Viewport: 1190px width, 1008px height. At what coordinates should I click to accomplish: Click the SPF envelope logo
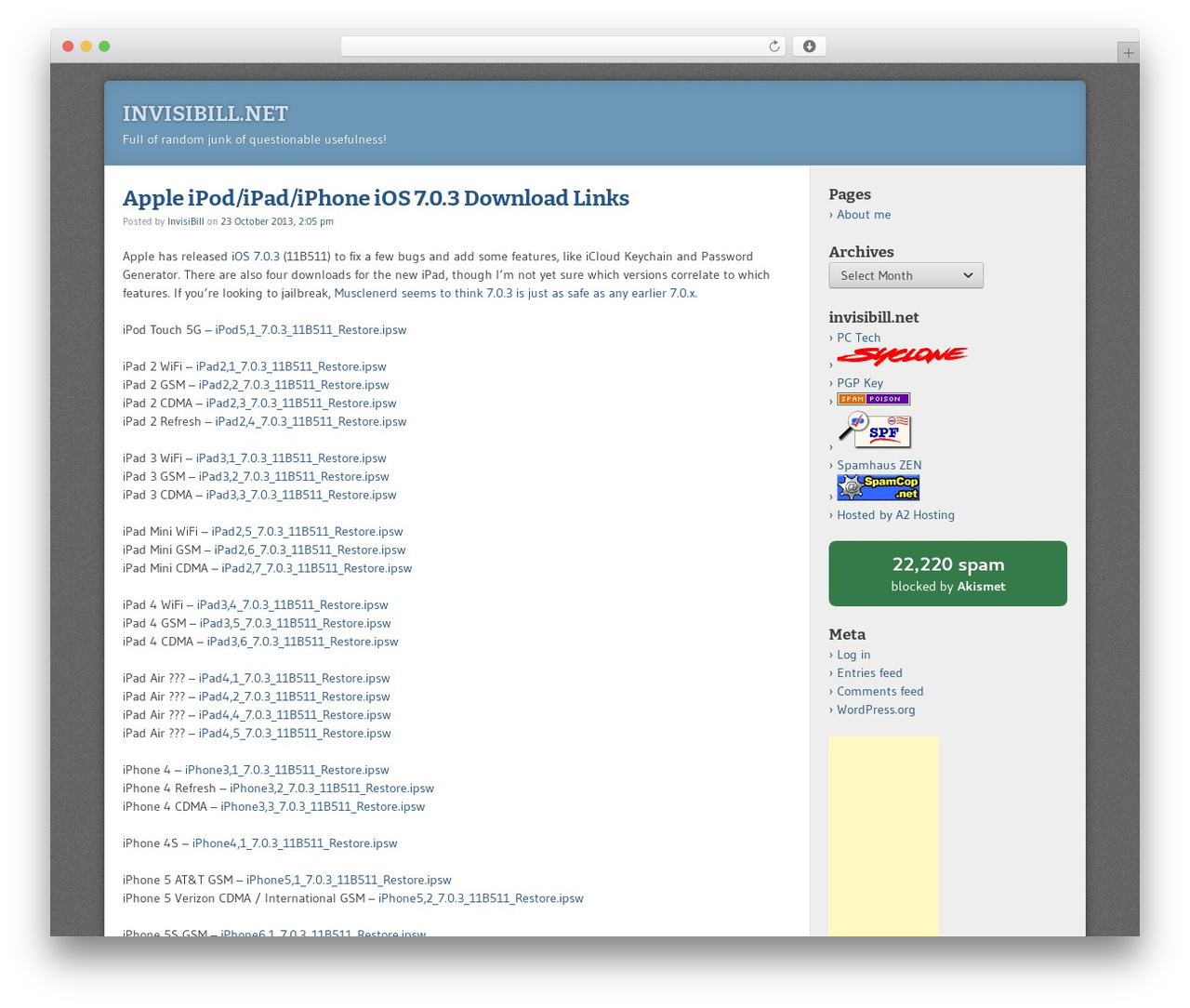click(x=874, y=431)
